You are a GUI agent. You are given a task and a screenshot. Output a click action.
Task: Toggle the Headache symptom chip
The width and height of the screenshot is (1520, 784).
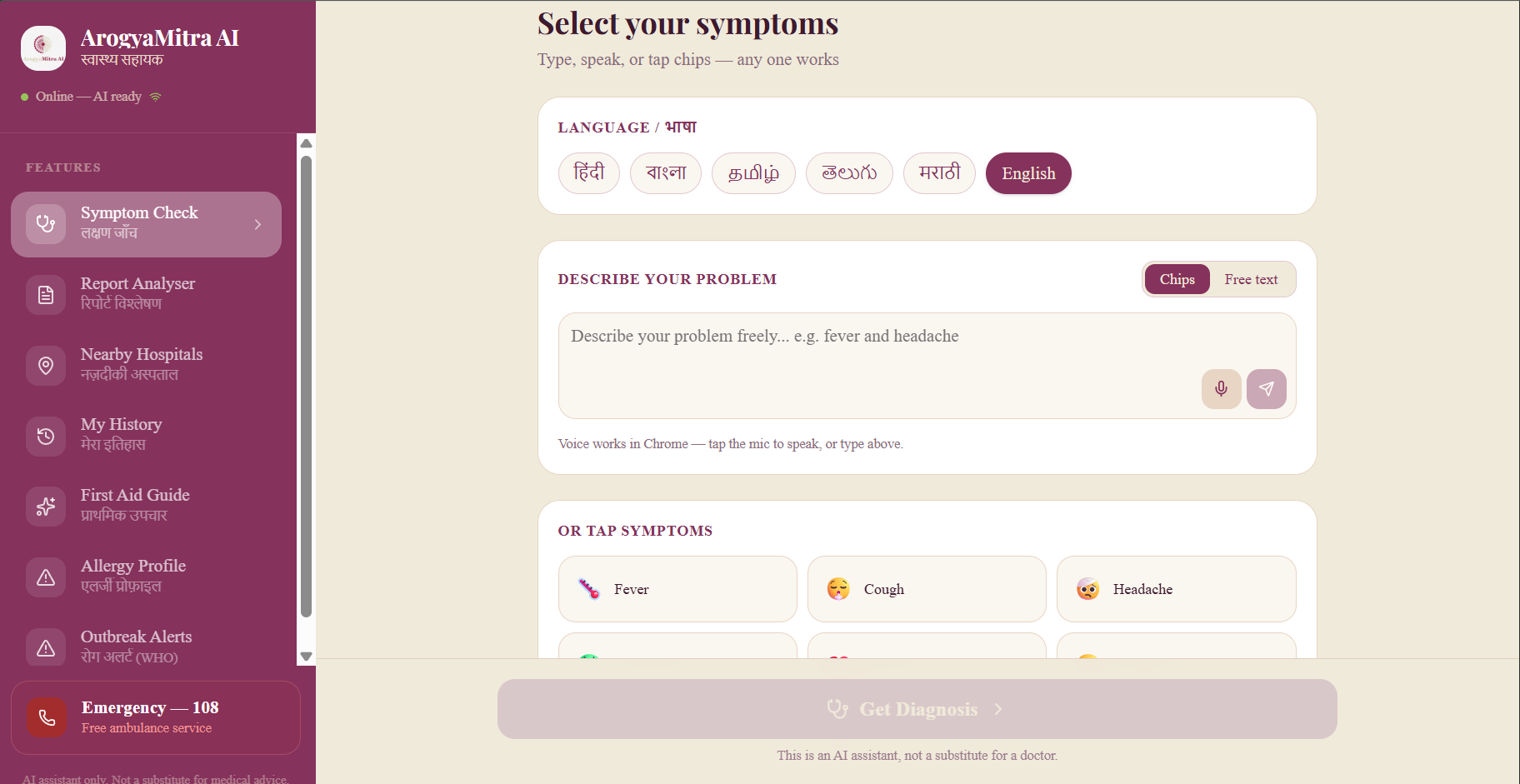pyautogui.click(x=1176, y=589)
